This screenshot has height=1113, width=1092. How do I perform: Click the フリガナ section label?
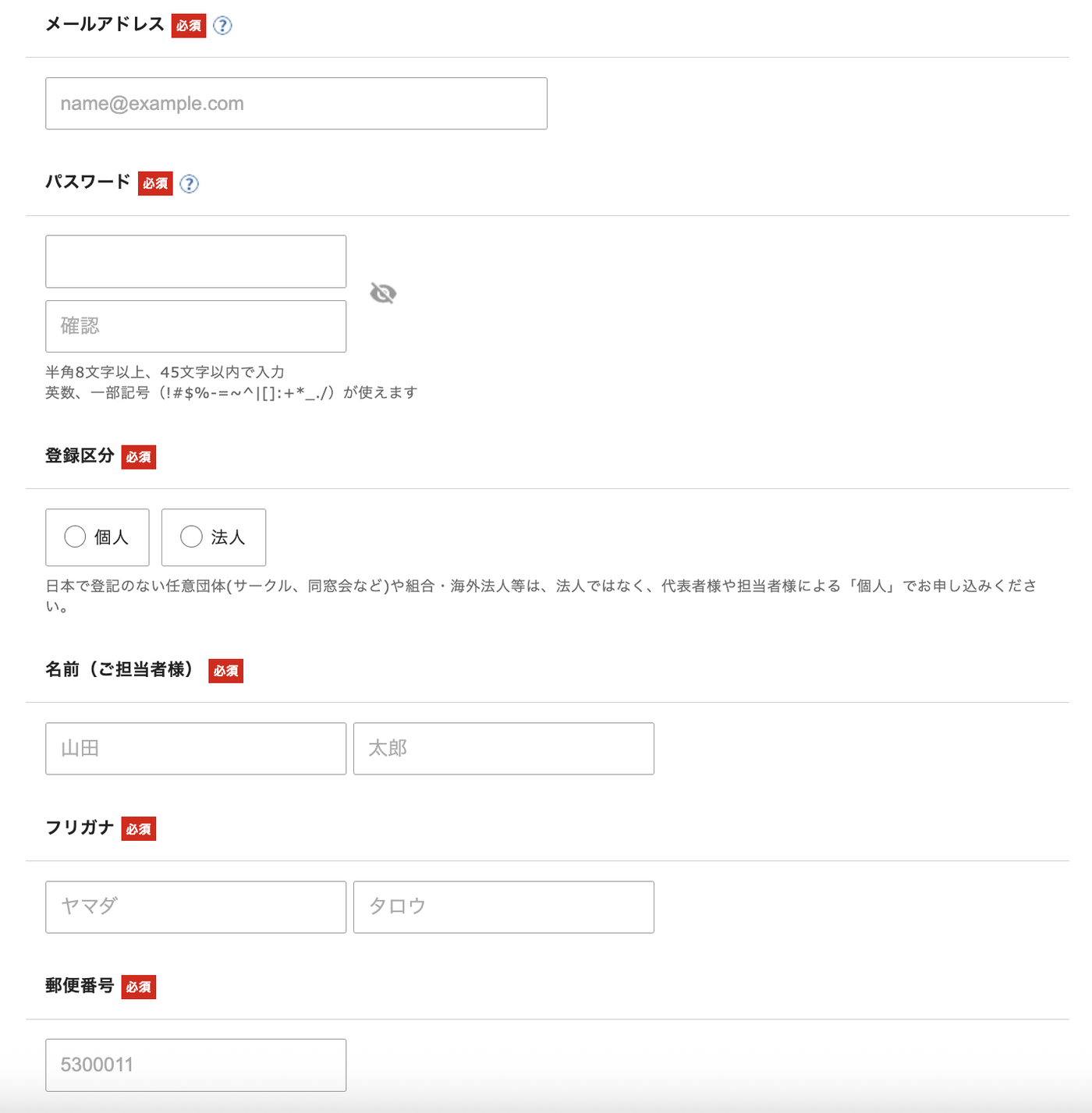click(80, 828)
